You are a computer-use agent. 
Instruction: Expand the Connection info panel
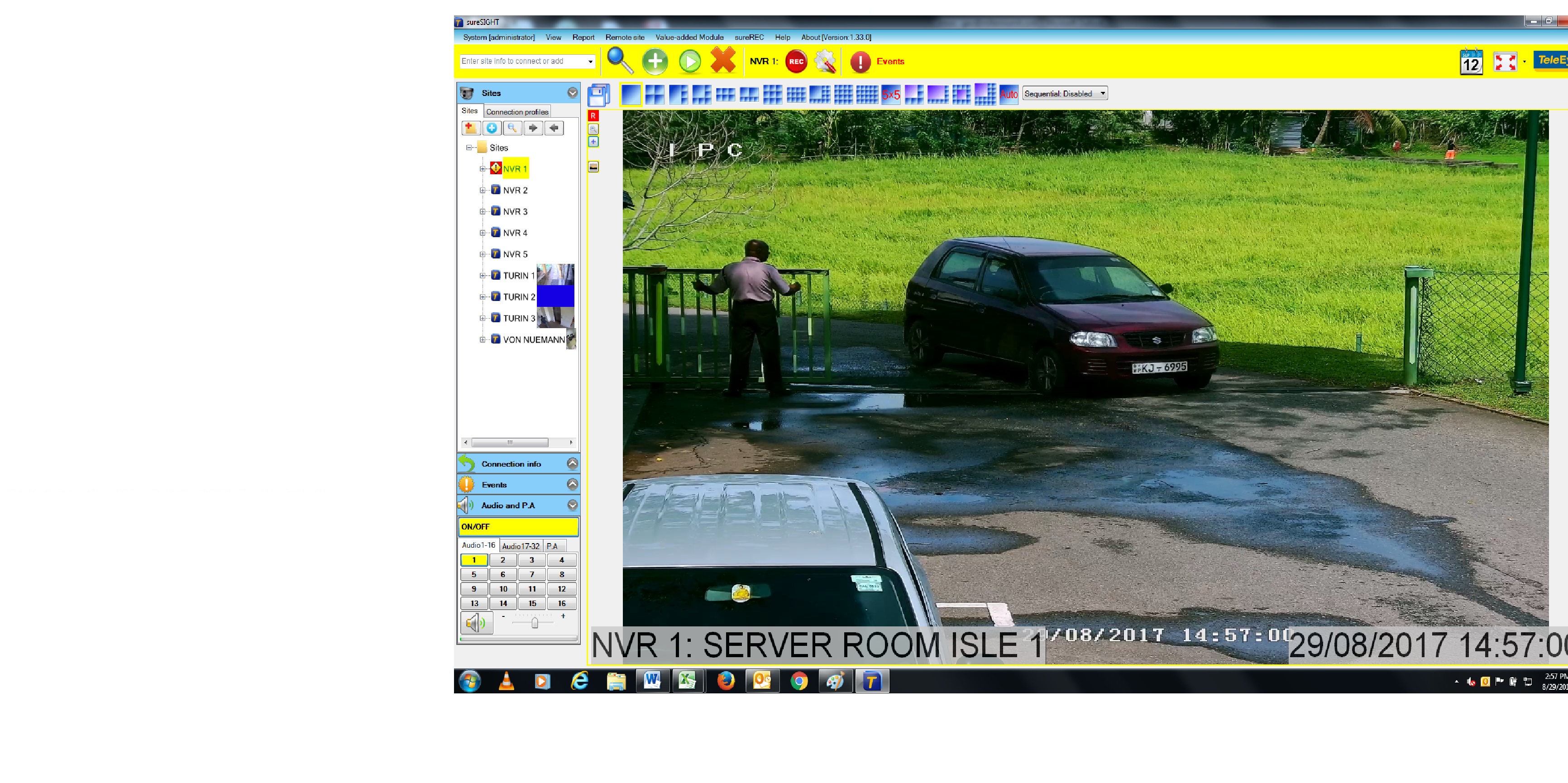[572, 463]
